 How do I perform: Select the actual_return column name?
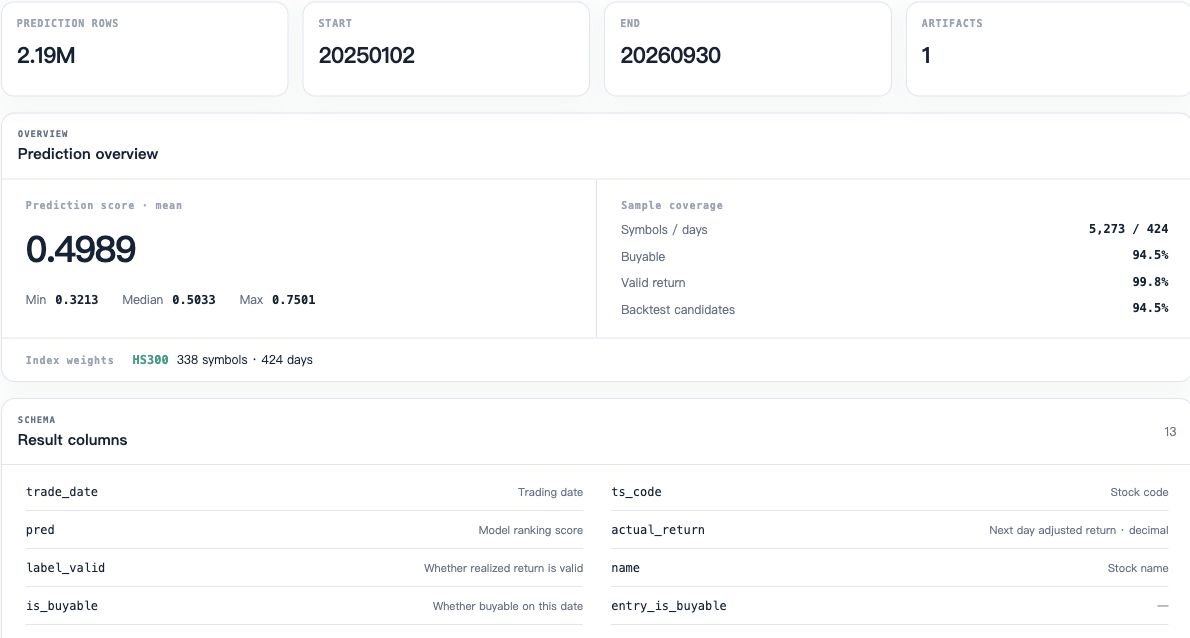click(x=658, y=530)
